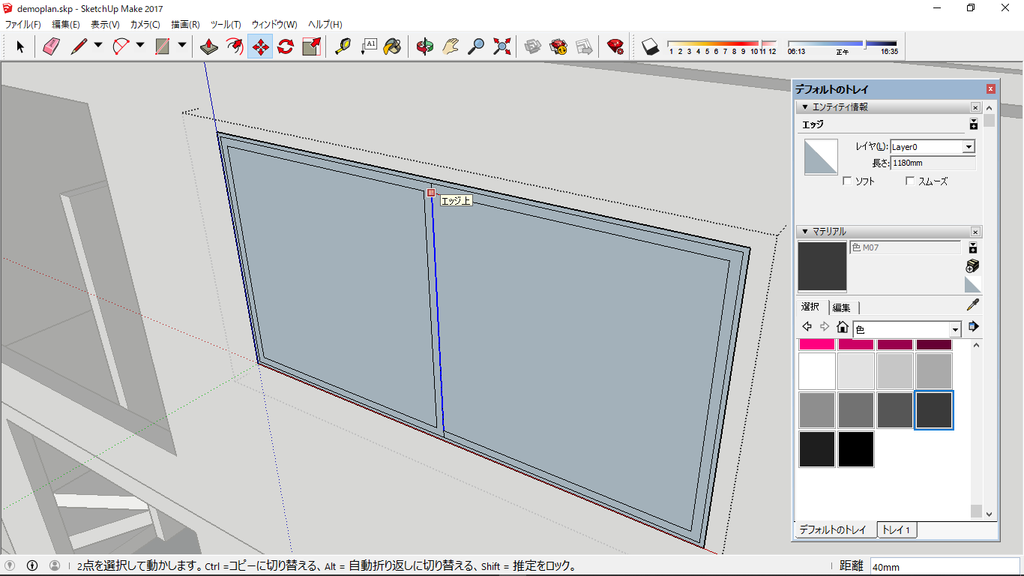The height and width of the screenshot is (576, 1024).
Task: Expand the Arc tool options arrow
Action: coord(140,46)
